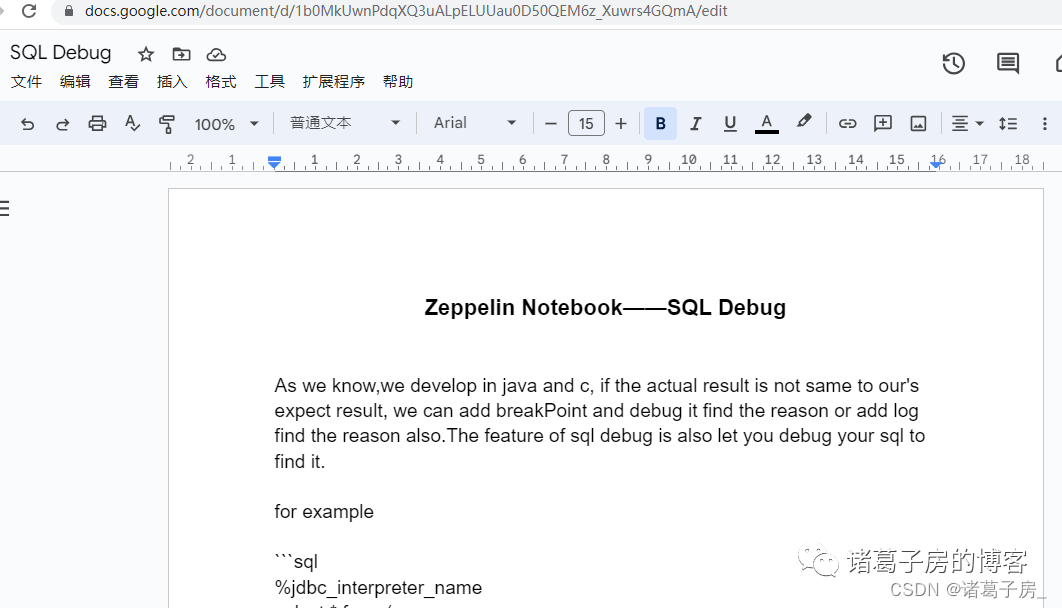Open the 编辑 menu
1062x608 pixels.
[75, 82]
